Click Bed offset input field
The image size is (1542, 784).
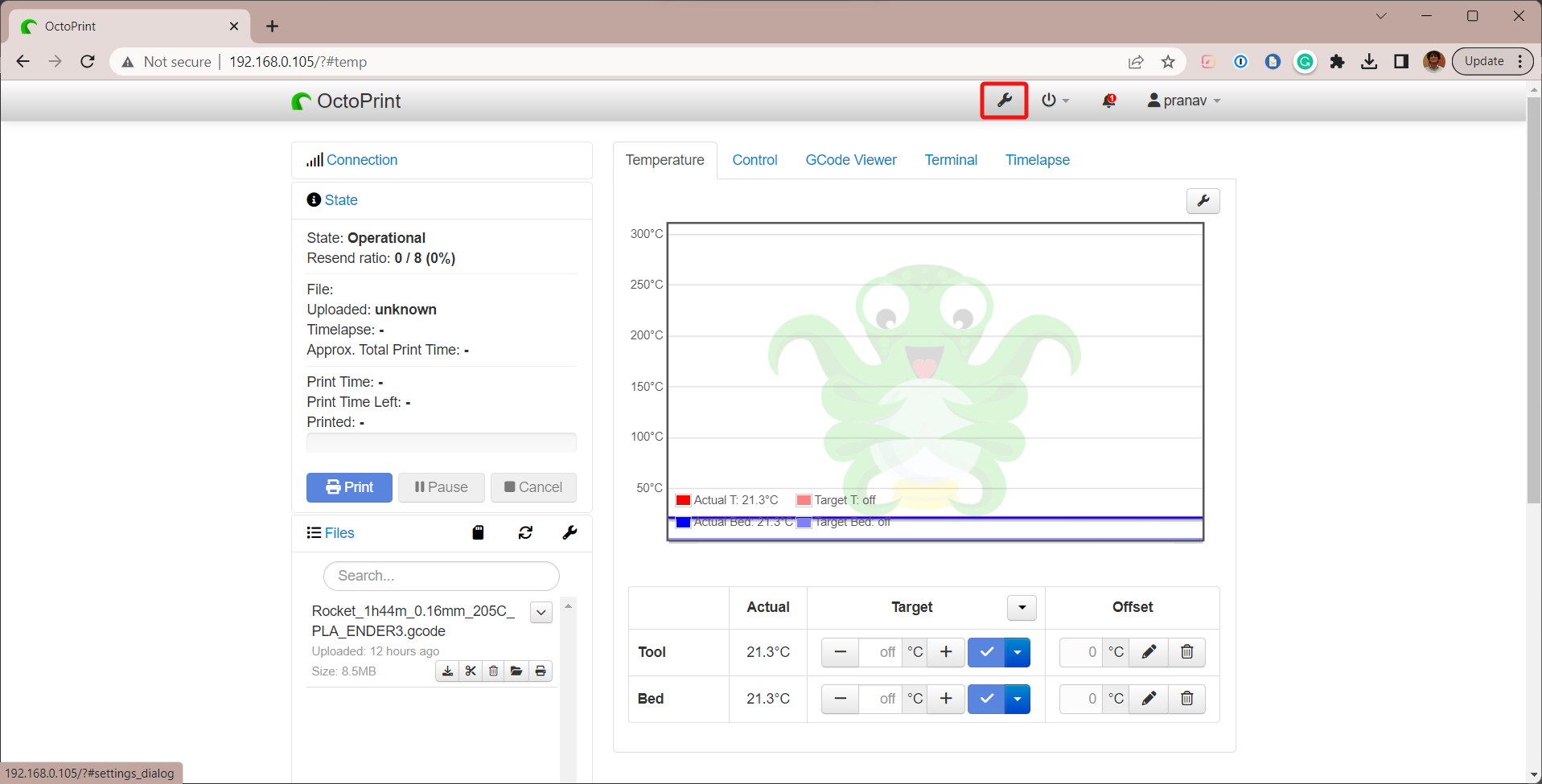(1081, 699)
